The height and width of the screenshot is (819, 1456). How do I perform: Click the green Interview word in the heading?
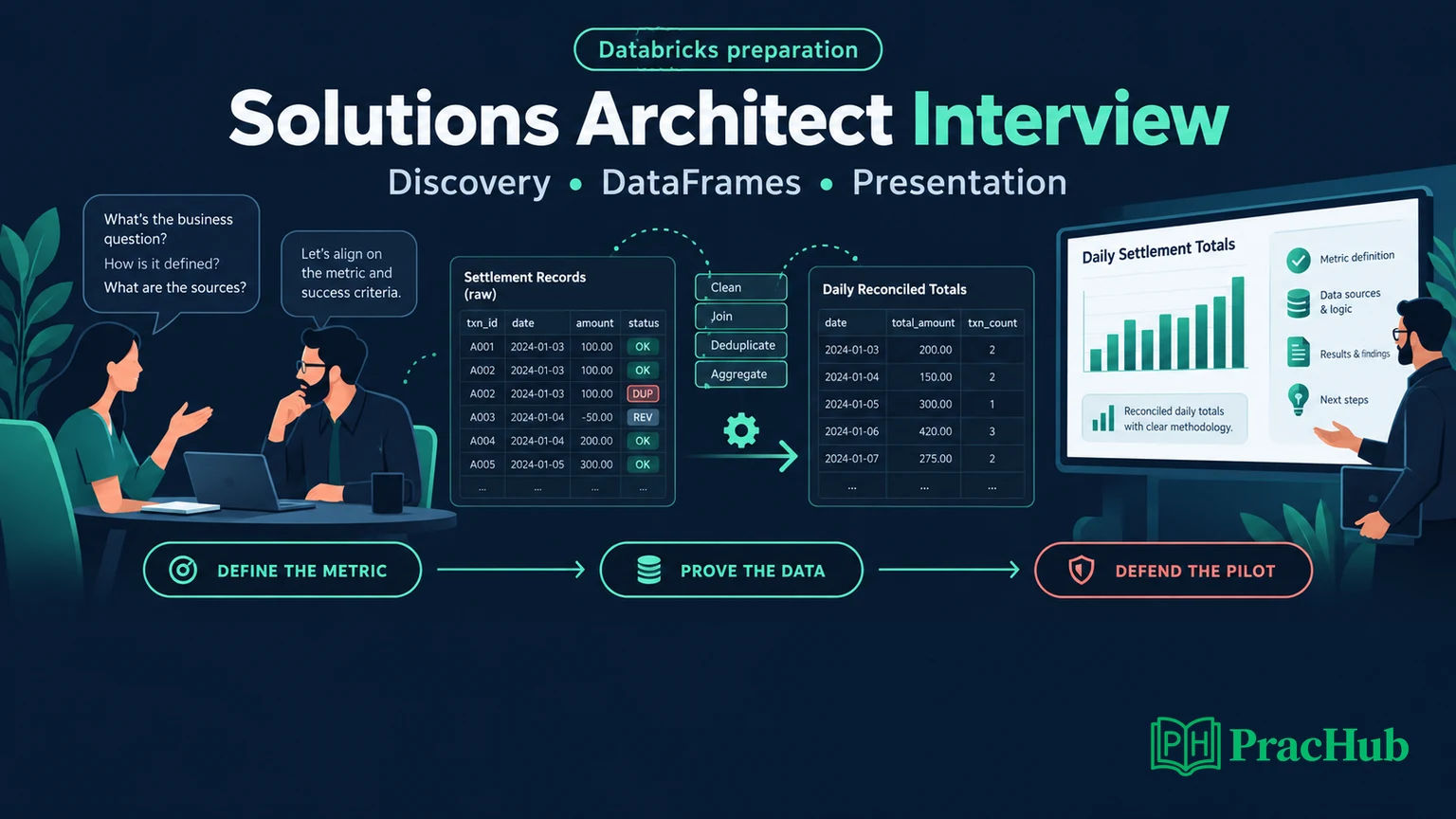coord(1070,118)
